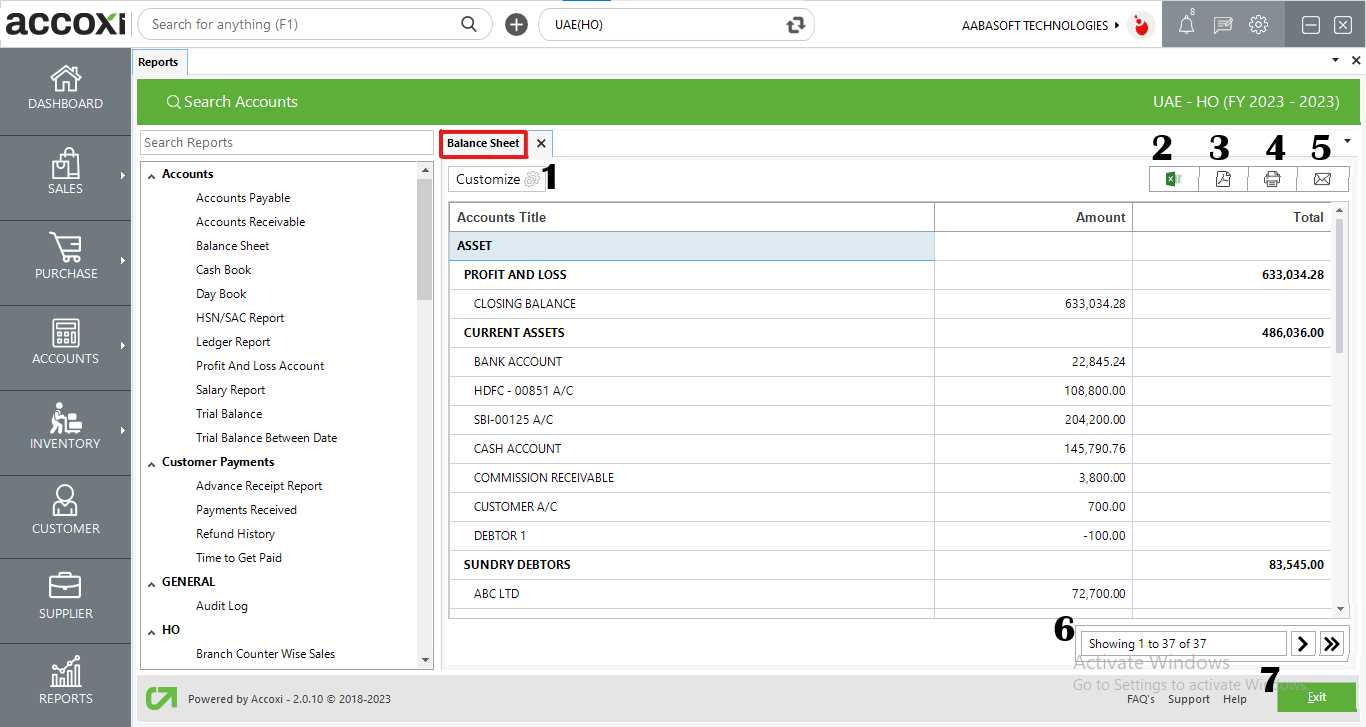
Task: Switch to the Reports tab
Action: 159,61
